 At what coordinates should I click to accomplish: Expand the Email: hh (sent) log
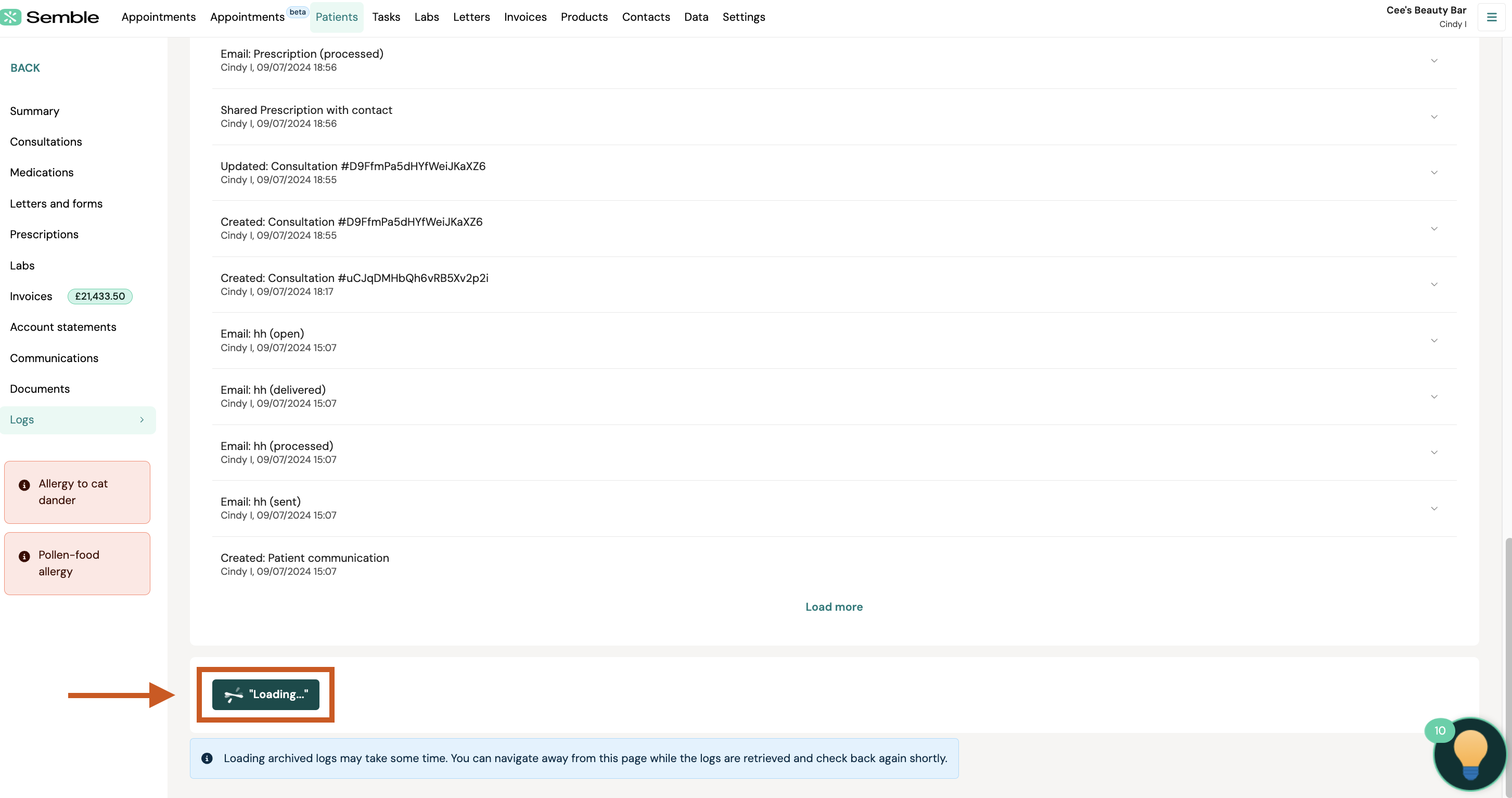click(1434, 509)
